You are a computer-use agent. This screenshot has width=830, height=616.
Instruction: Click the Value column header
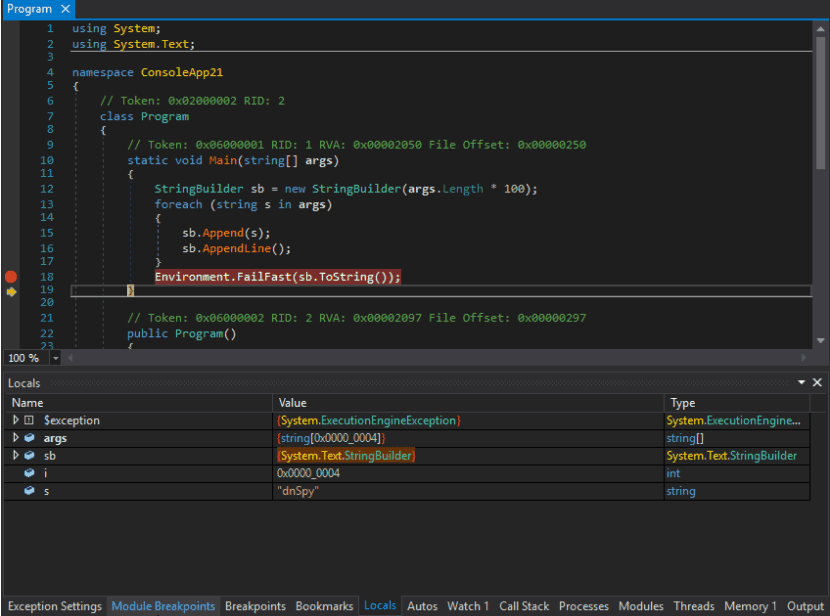(293, 402)
